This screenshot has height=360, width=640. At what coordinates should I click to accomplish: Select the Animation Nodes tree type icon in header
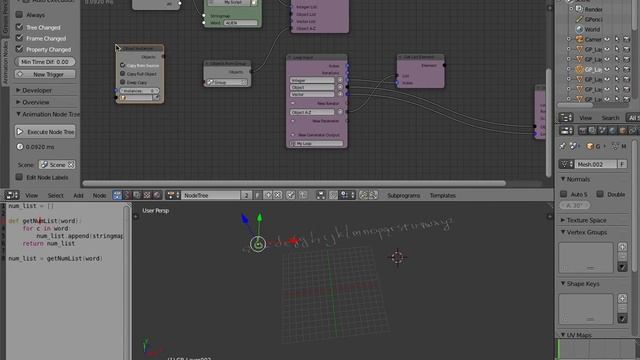point(117,196)
